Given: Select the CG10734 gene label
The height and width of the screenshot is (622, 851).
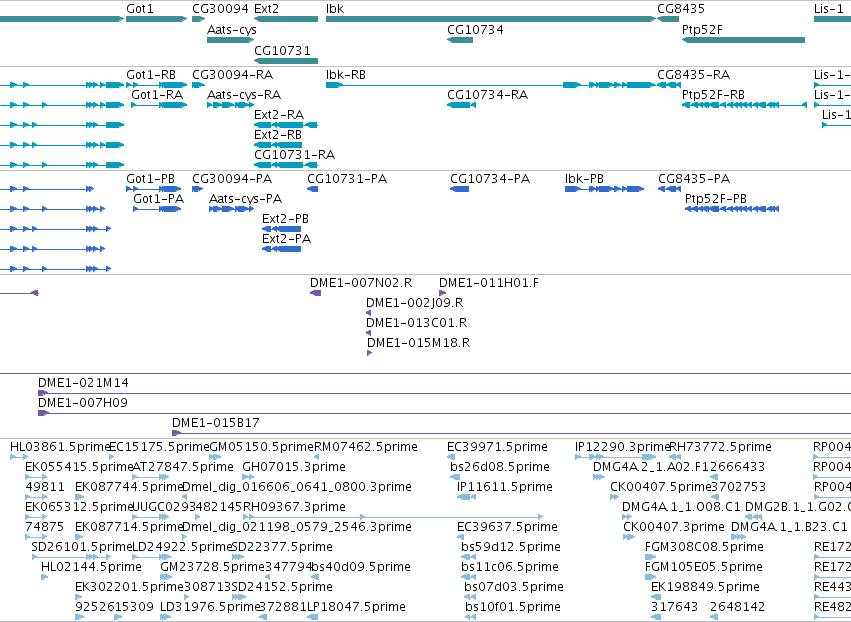Looking at the screenshot, I should click(x=475, y=30).
